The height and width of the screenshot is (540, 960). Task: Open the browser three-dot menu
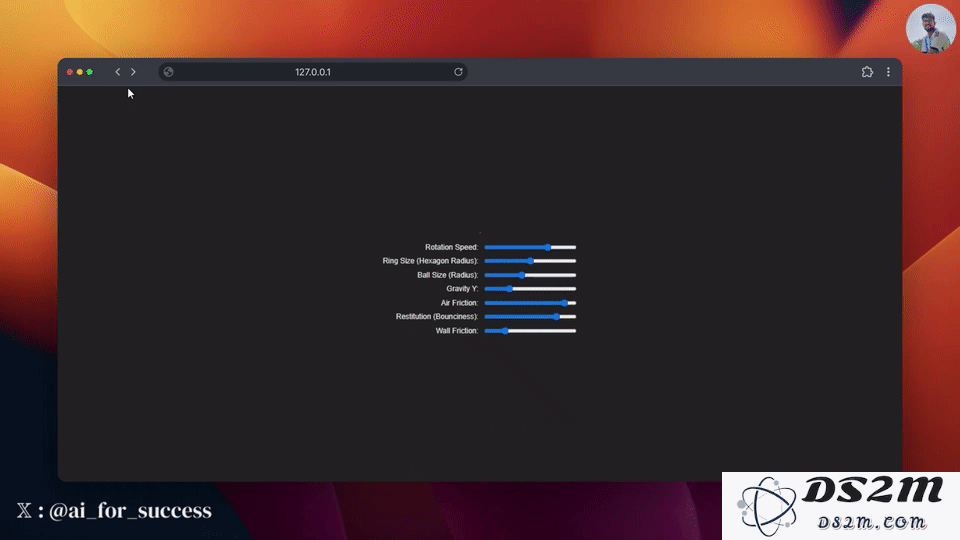(888, 72)
